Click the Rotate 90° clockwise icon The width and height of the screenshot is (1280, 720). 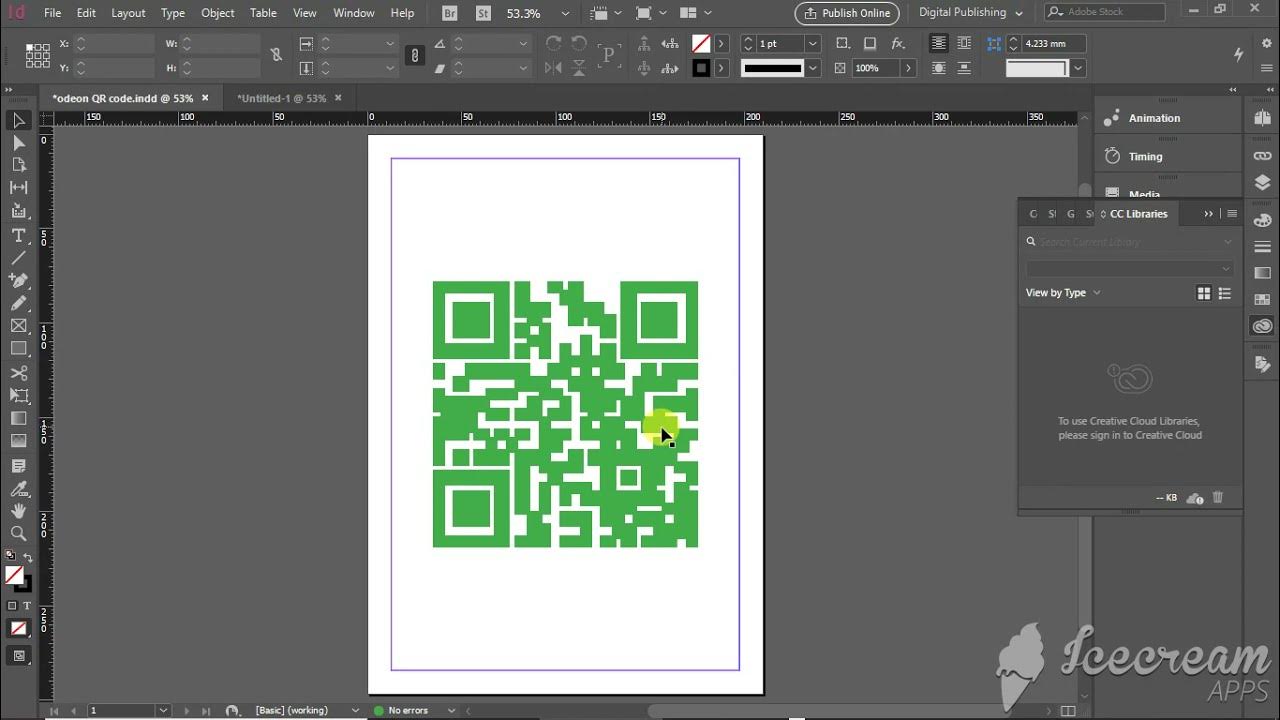pos(553,44)
